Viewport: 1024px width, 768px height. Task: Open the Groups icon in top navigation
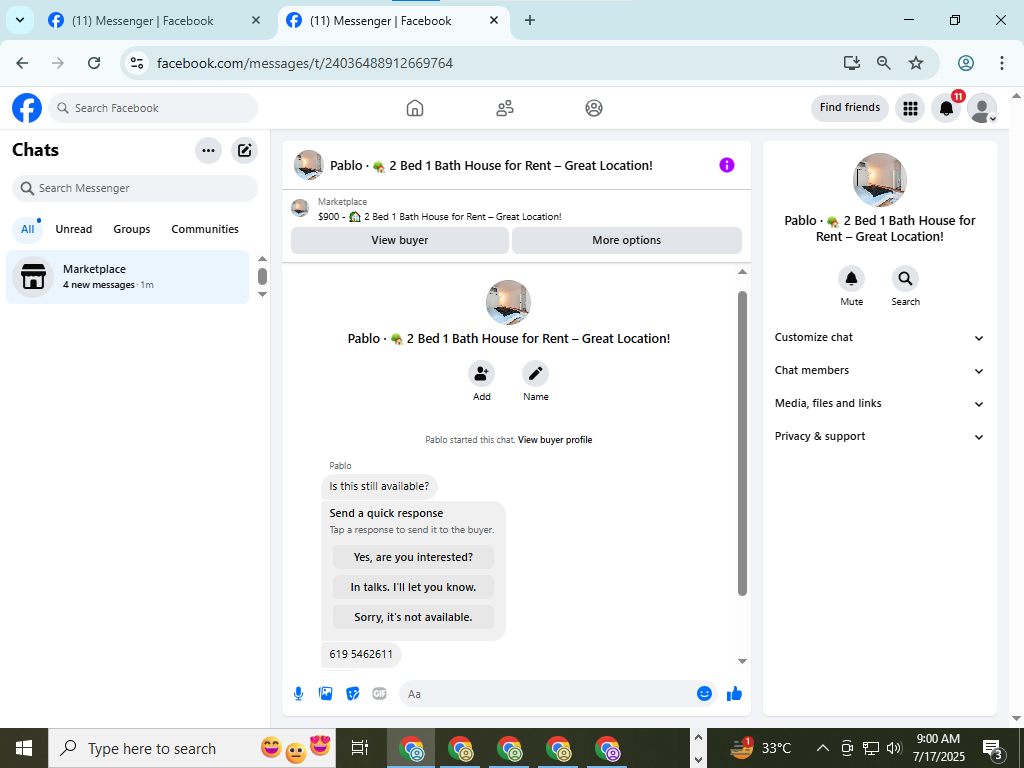click(594, 108)
